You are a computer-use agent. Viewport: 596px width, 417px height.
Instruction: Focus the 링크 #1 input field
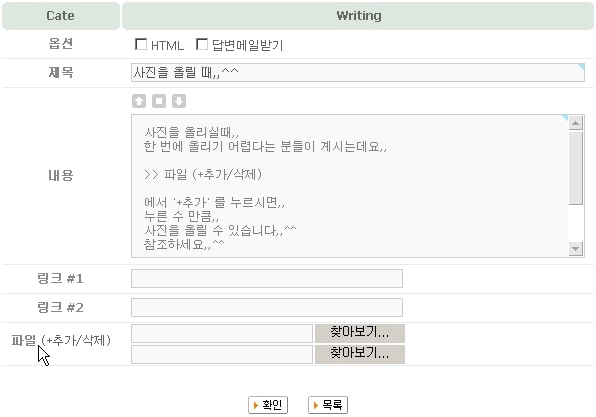coord(267,279)
